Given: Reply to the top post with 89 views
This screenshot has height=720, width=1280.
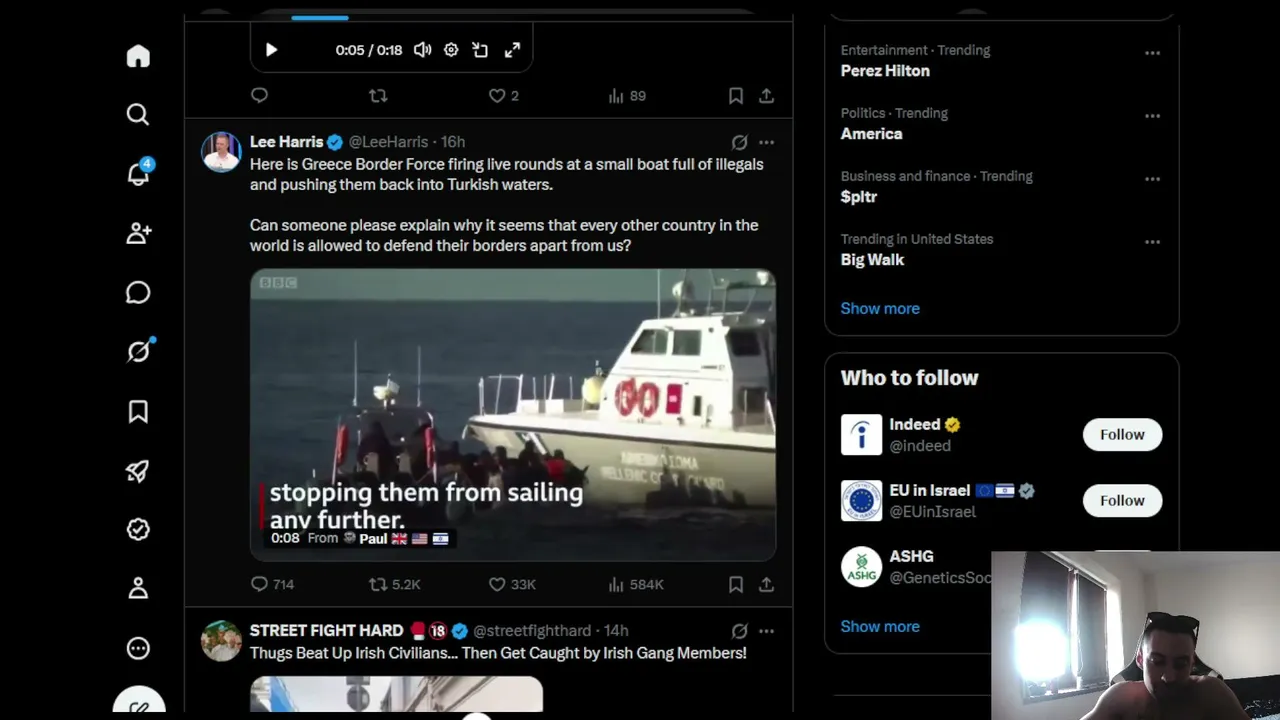Looking at the screenshot, I should [x=259, y=96].
